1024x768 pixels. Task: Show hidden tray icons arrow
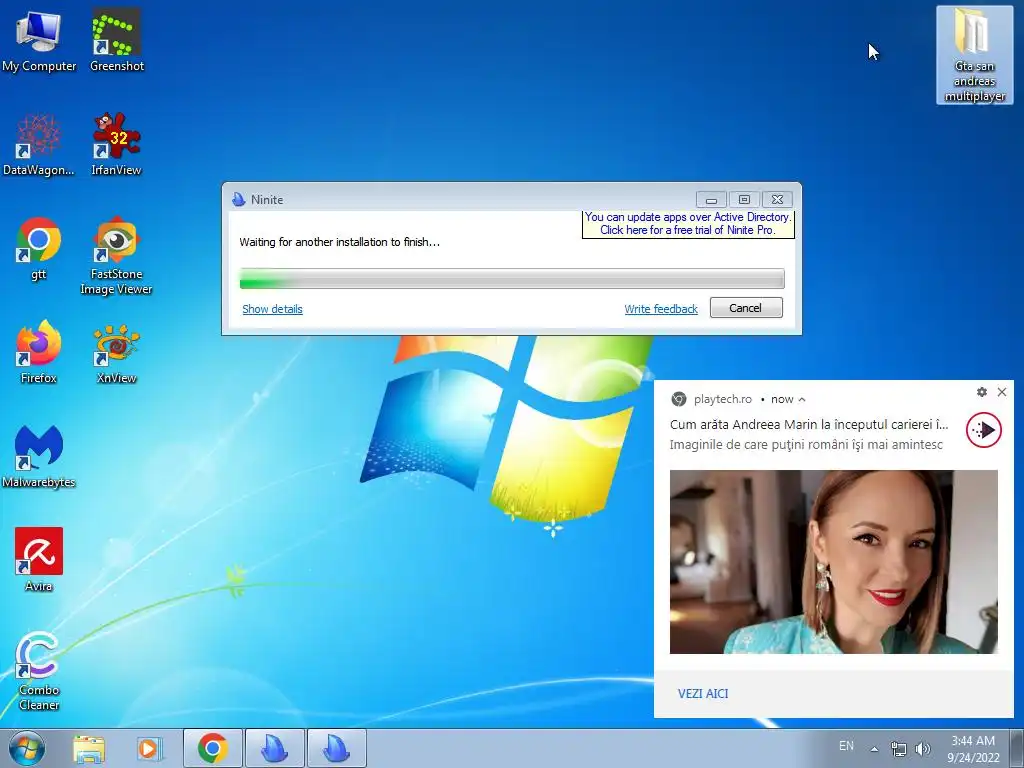coord(874,749)
